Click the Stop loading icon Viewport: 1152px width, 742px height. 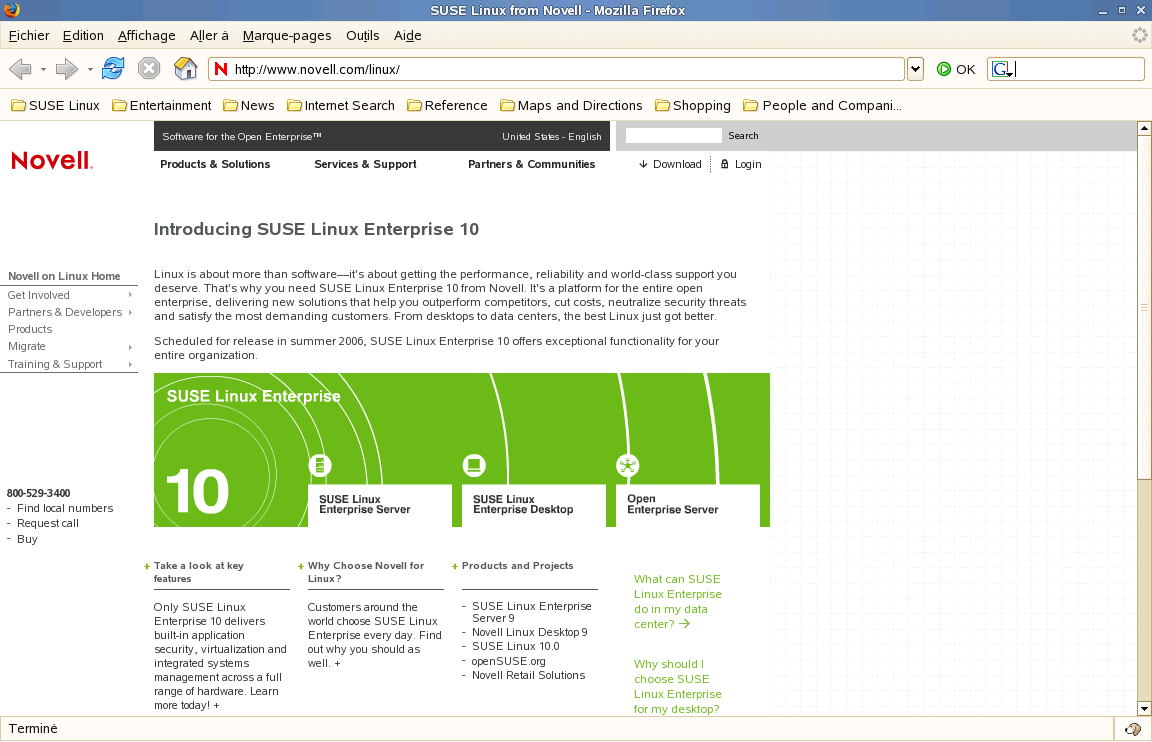(x=149, y=68)
